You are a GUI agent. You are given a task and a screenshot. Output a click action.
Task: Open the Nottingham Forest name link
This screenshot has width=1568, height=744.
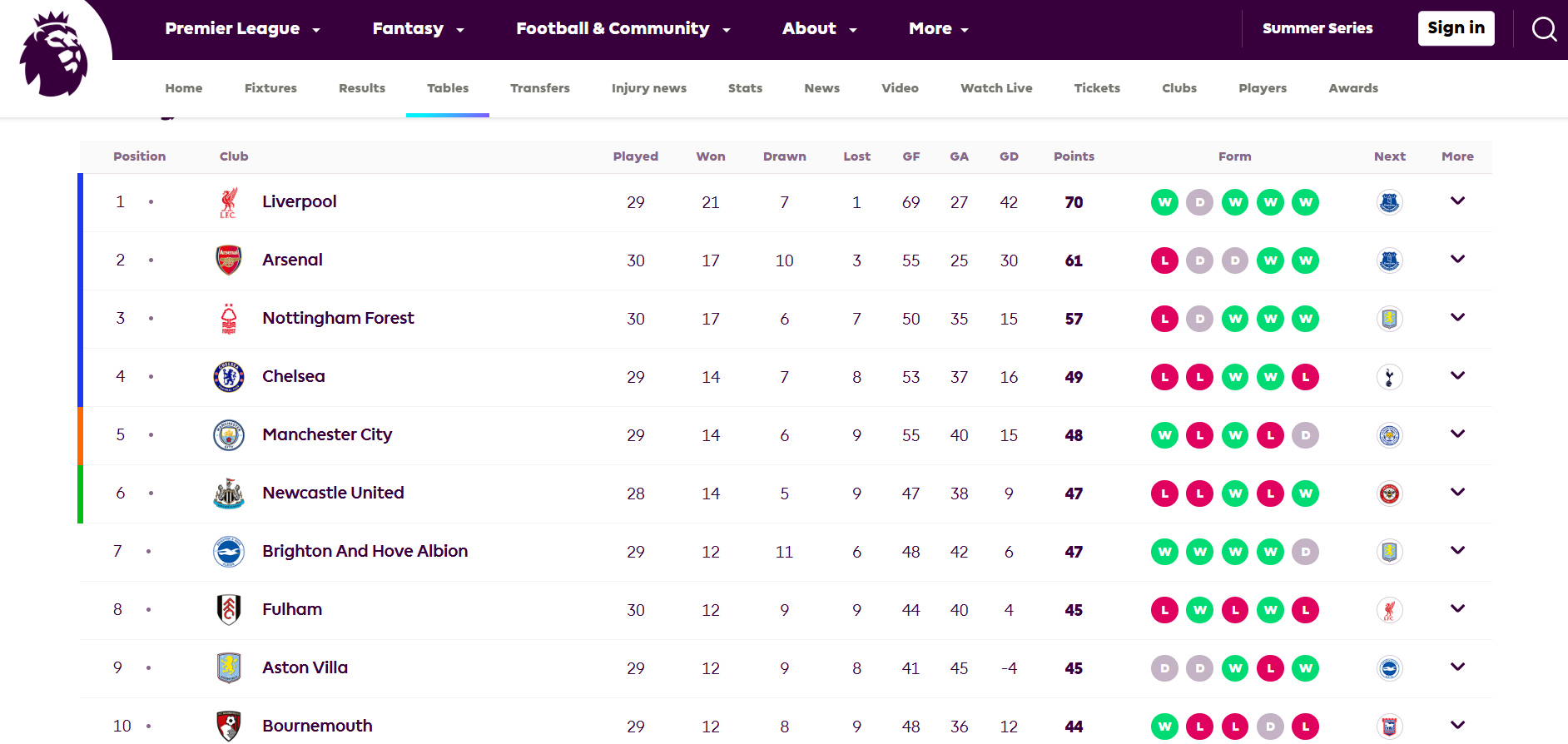[338, 318]
